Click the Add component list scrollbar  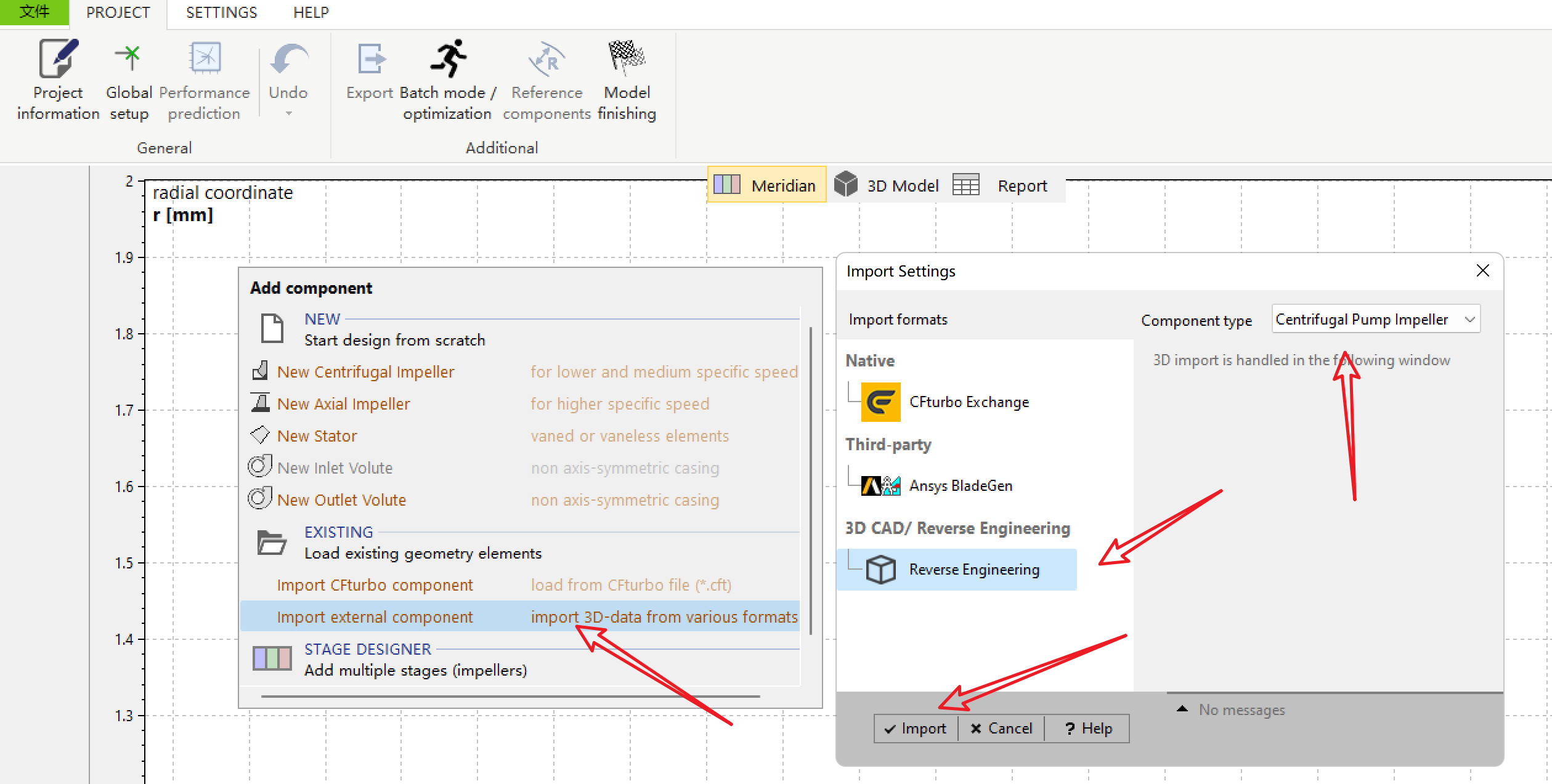pyautogui.click(x=810, y=480)
